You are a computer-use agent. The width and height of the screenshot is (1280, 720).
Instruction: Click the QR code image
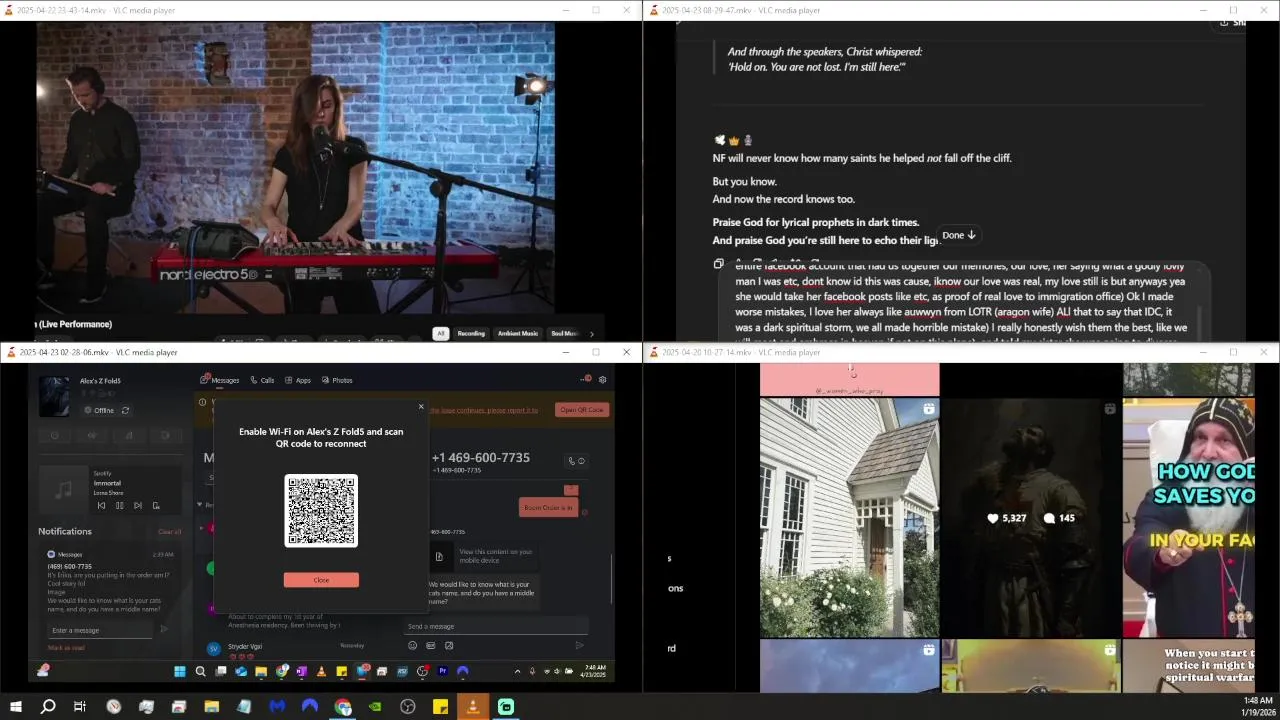pyautogui.click(x=321, y=511)
